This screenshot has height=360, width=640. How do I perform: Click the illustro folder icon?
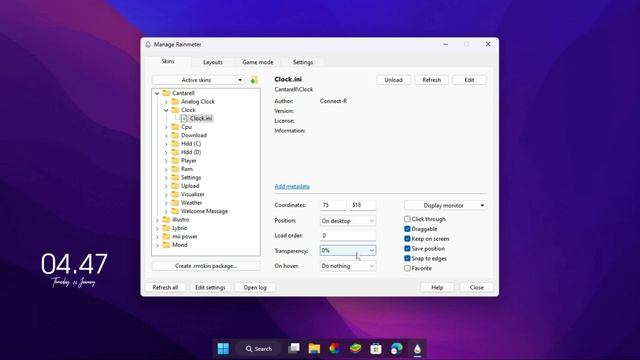click(x=166, y=220)
